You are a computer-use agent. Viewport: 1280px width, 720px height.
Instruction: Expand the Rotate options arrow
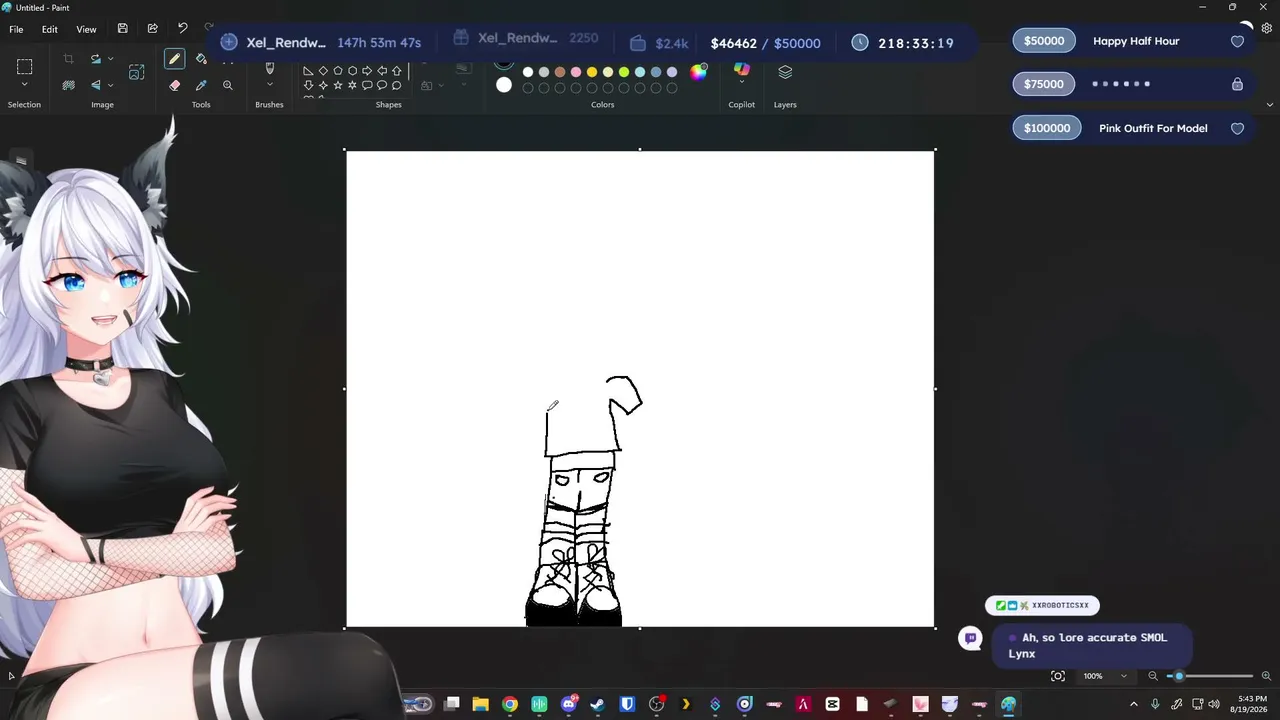click(x=110, y=59)
